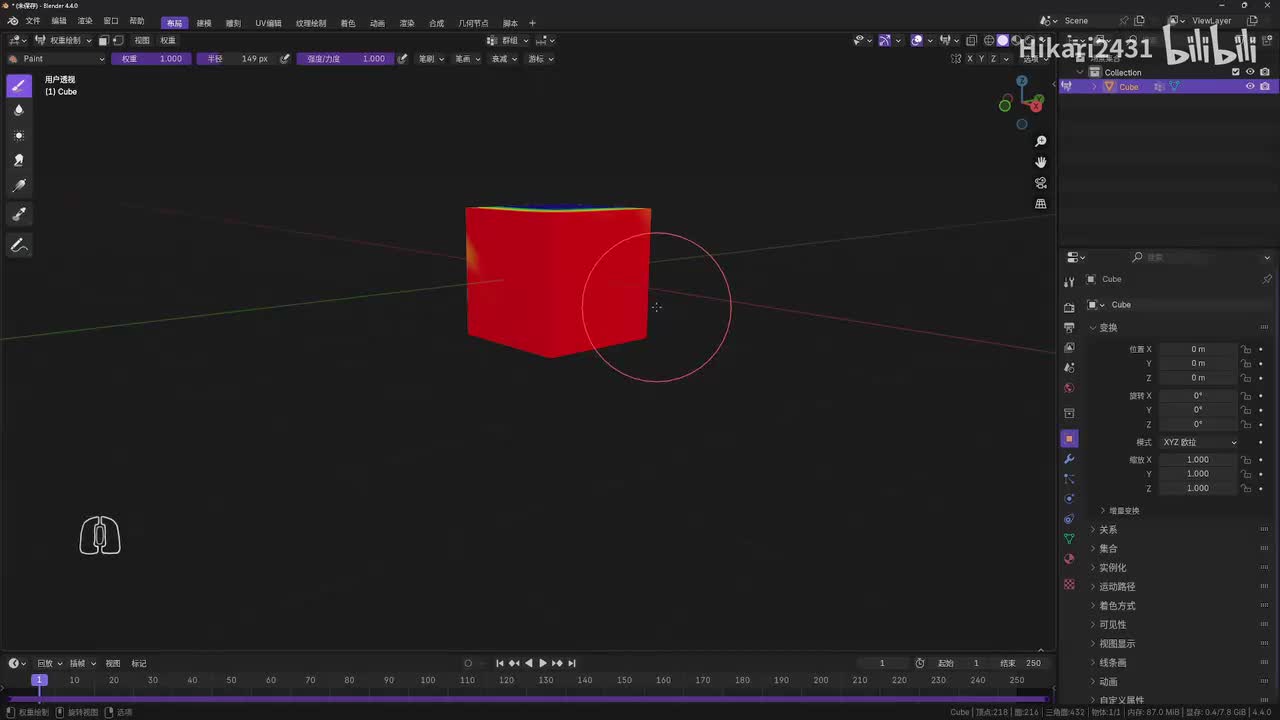1280x720 pixels.
Task: Open the Modifiers wrench tab
Action: pyautogui.click(x=1069, y=459)
